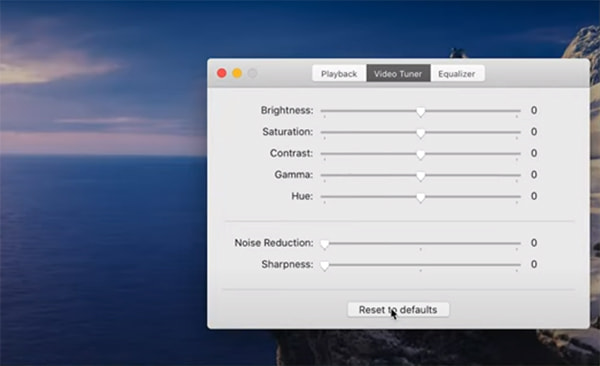
Task: Switch to the Playback tab
Action: 339,74
